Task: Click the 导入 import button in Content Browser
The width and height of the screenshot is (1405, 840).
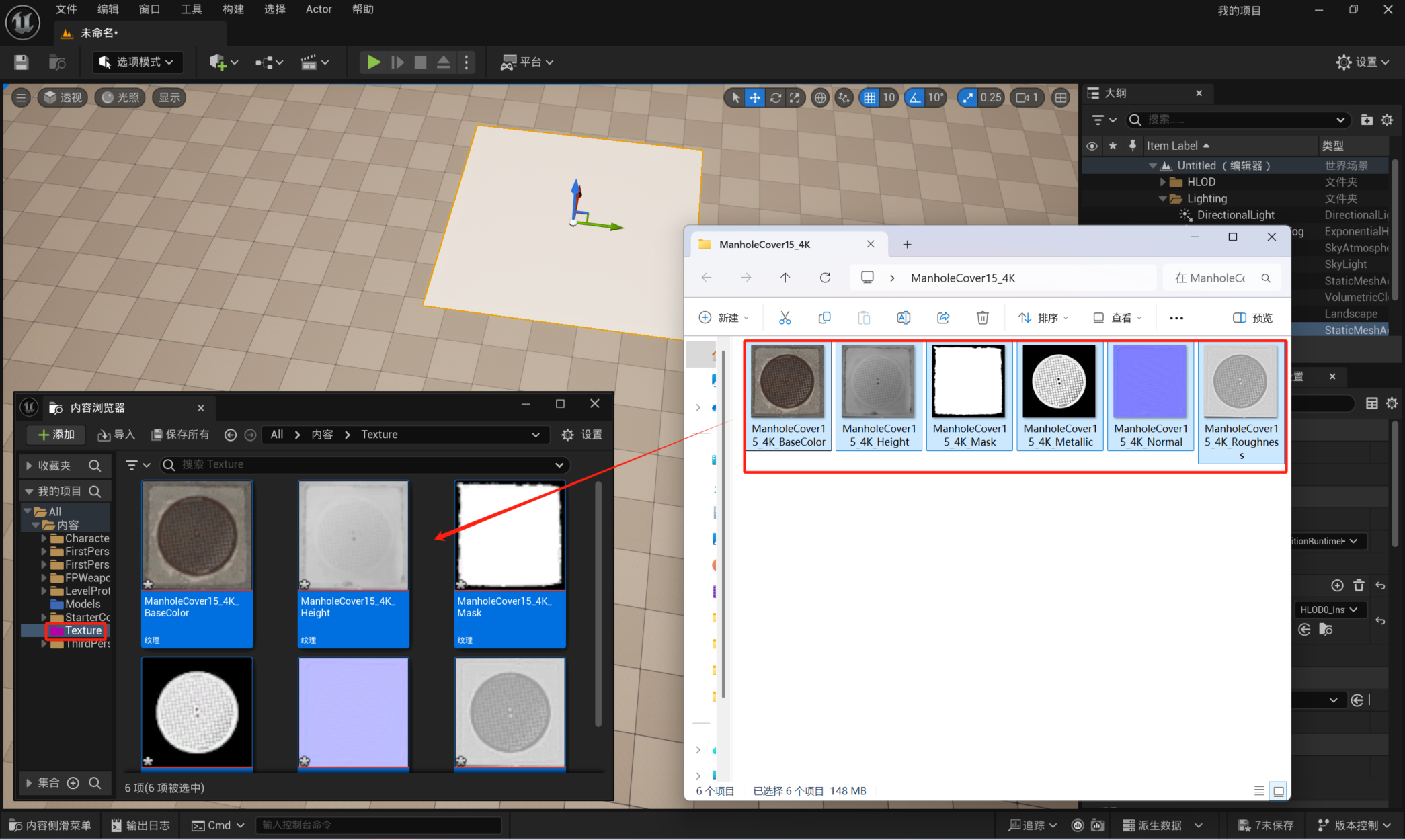Action: 117,435
